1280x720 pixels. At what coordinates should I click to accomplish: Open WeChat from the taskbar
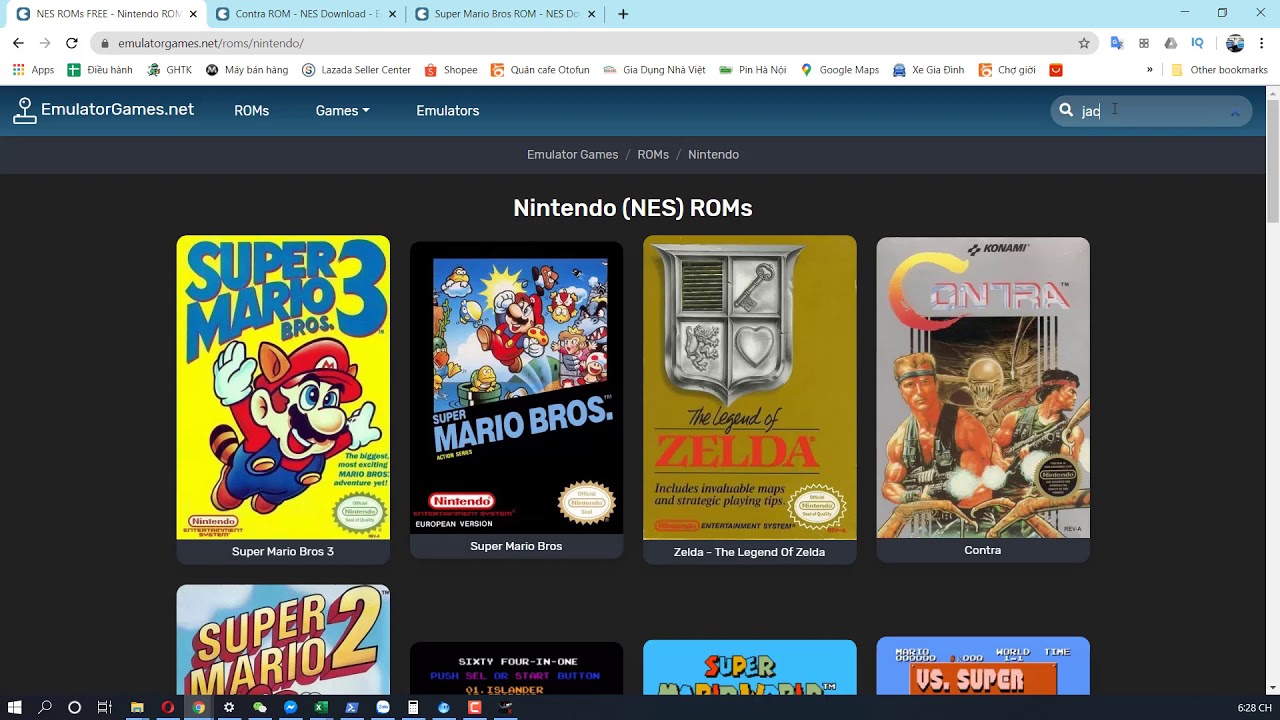click(260, 707)
